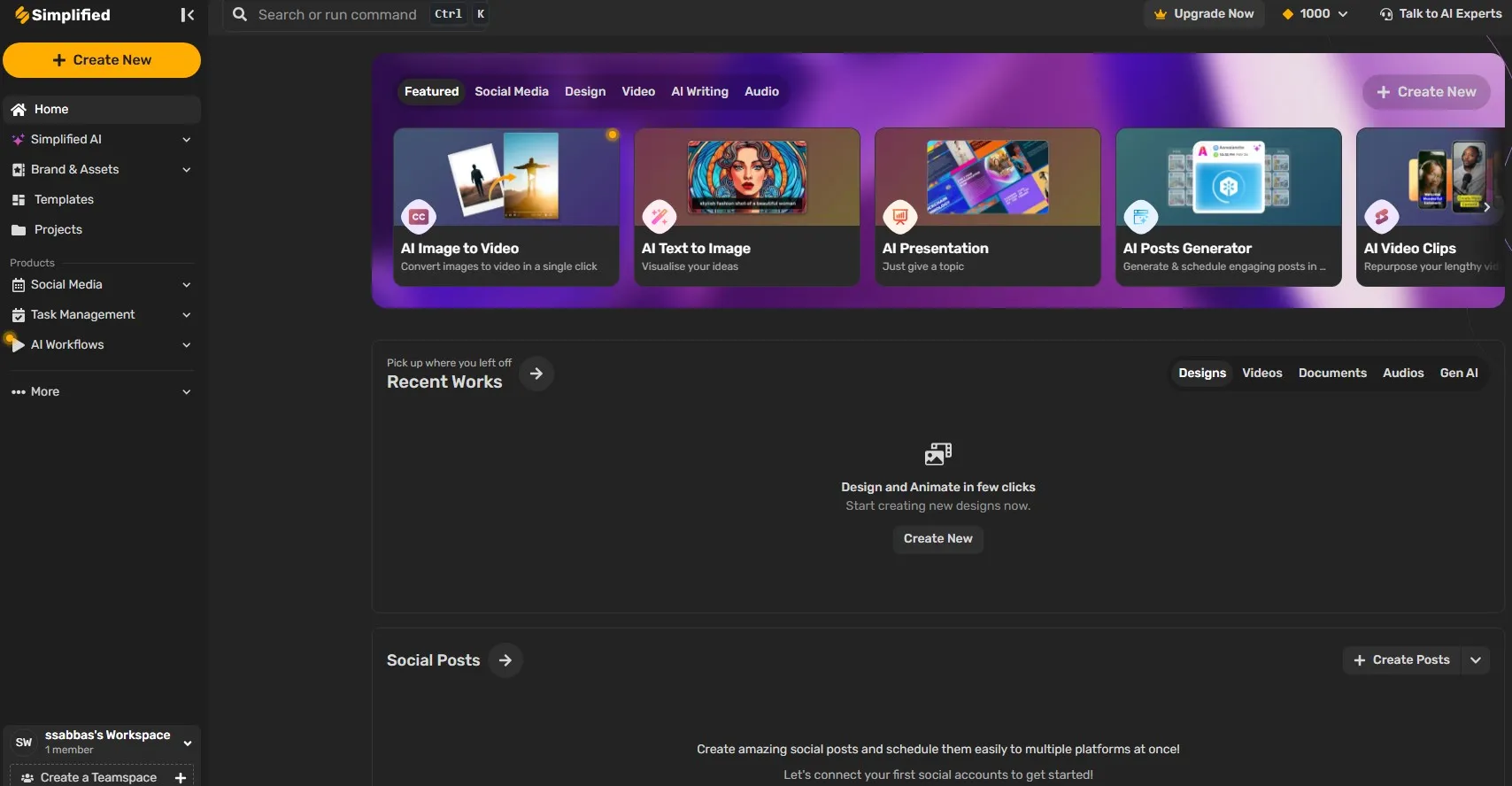This screenshot has width=1512, height=786.
Task: Expand the Simplified AI menu
Action: [x=187, y=140]
